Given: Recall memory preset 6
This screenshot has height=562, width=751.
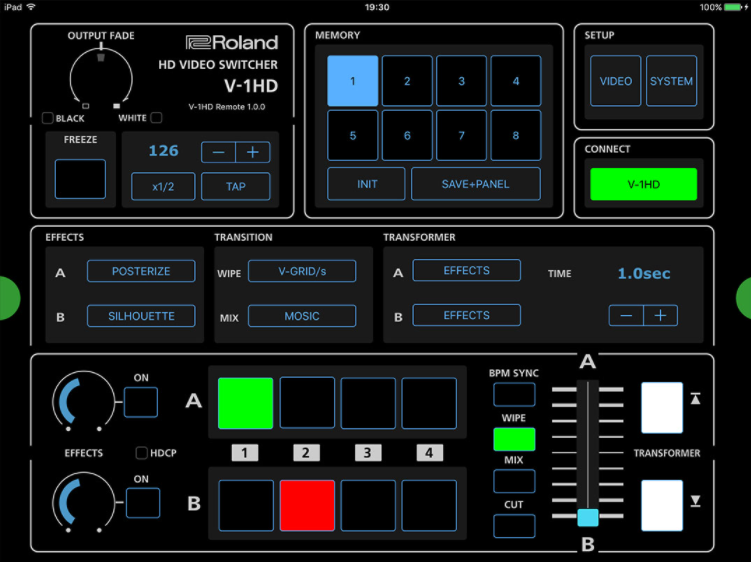Looking at the screenshot, I should (x=407, y=135).
